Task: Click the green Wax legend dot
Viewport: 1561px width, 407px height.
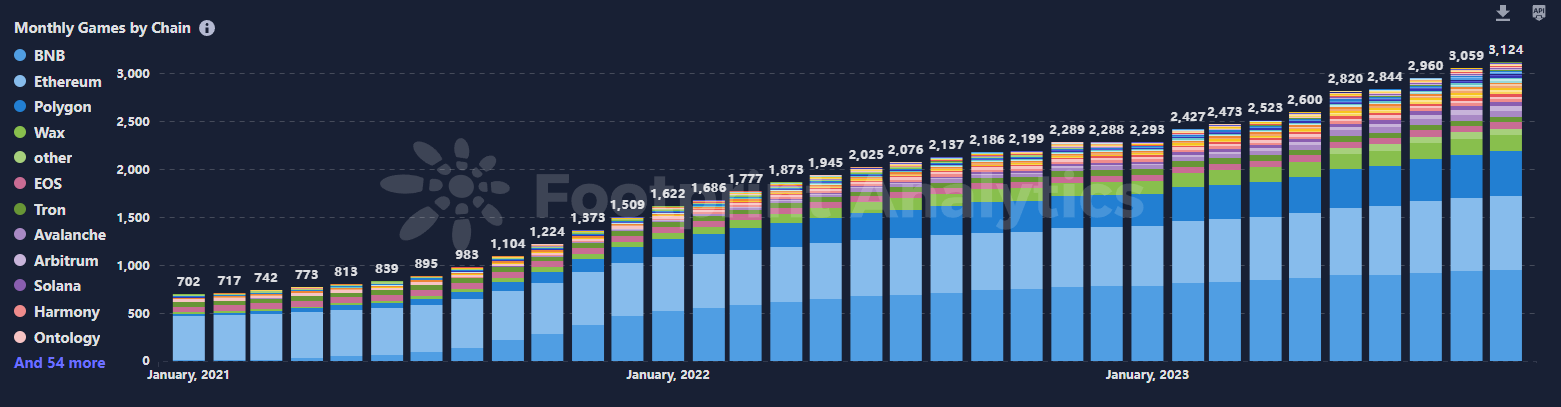Action: (20, 132)
